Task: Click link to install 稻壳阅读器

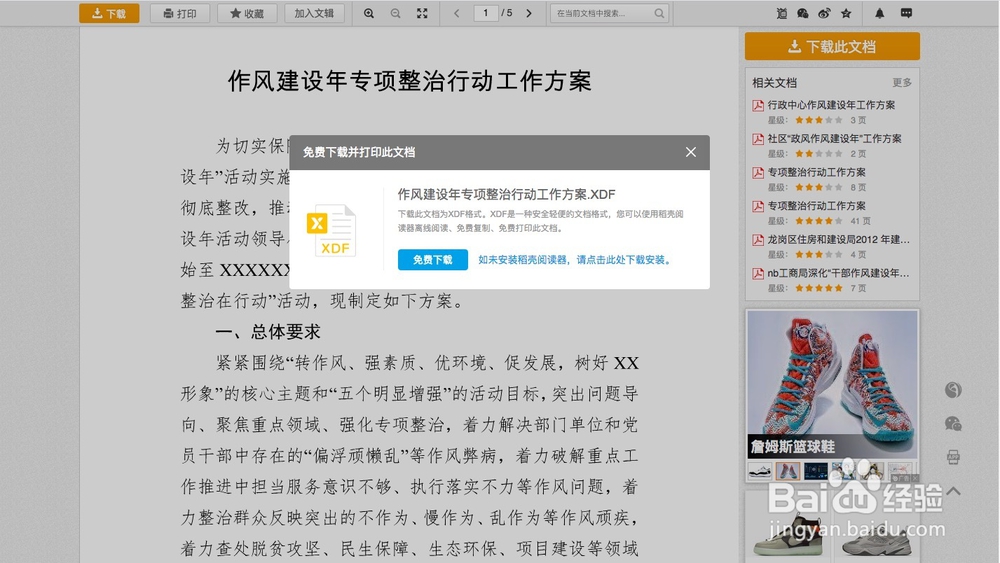Action: pyautogui.click(x=574, y=260)
